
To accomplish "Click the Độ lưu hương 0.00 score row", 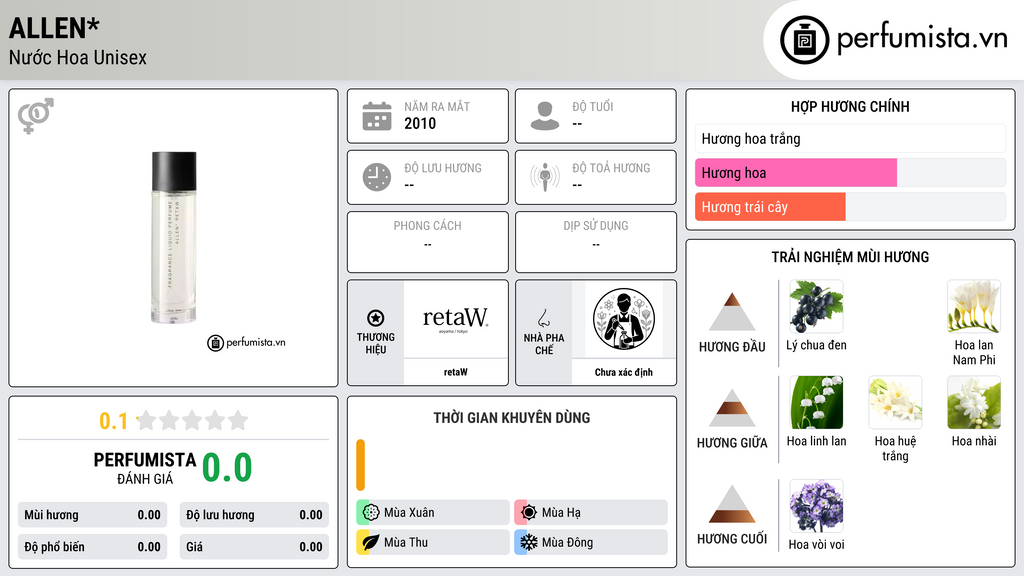I will [254, 515].
